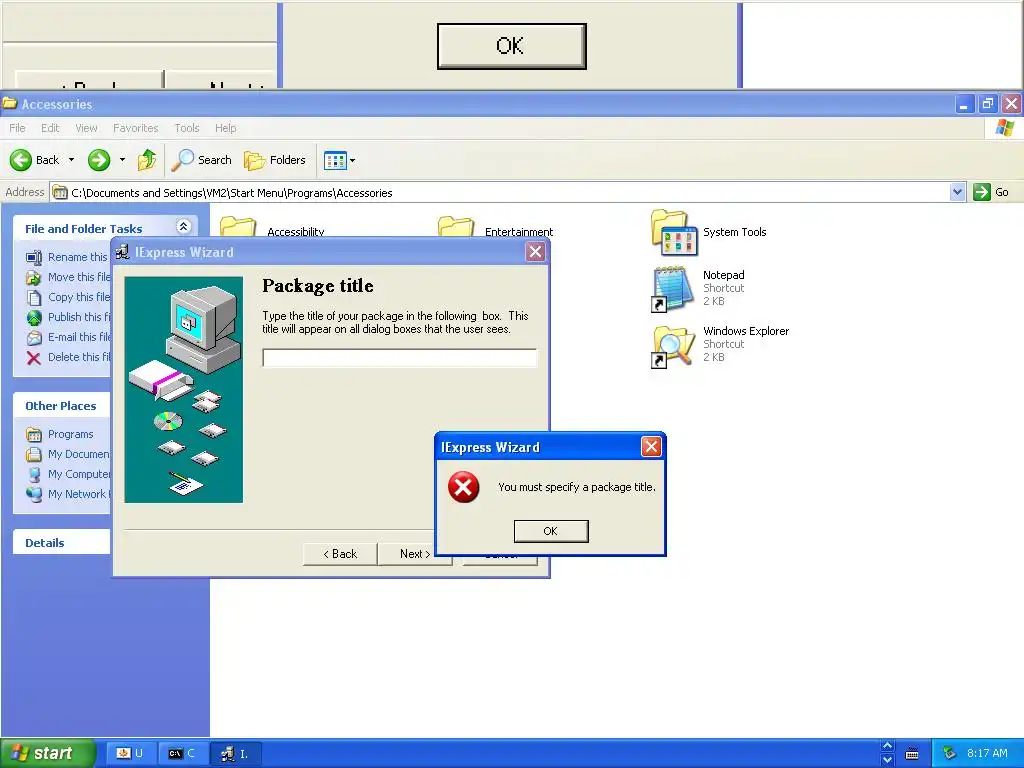Click the green Forward arrow button
Viewport: 1024px width, 768px height.
tap(99, 160)
